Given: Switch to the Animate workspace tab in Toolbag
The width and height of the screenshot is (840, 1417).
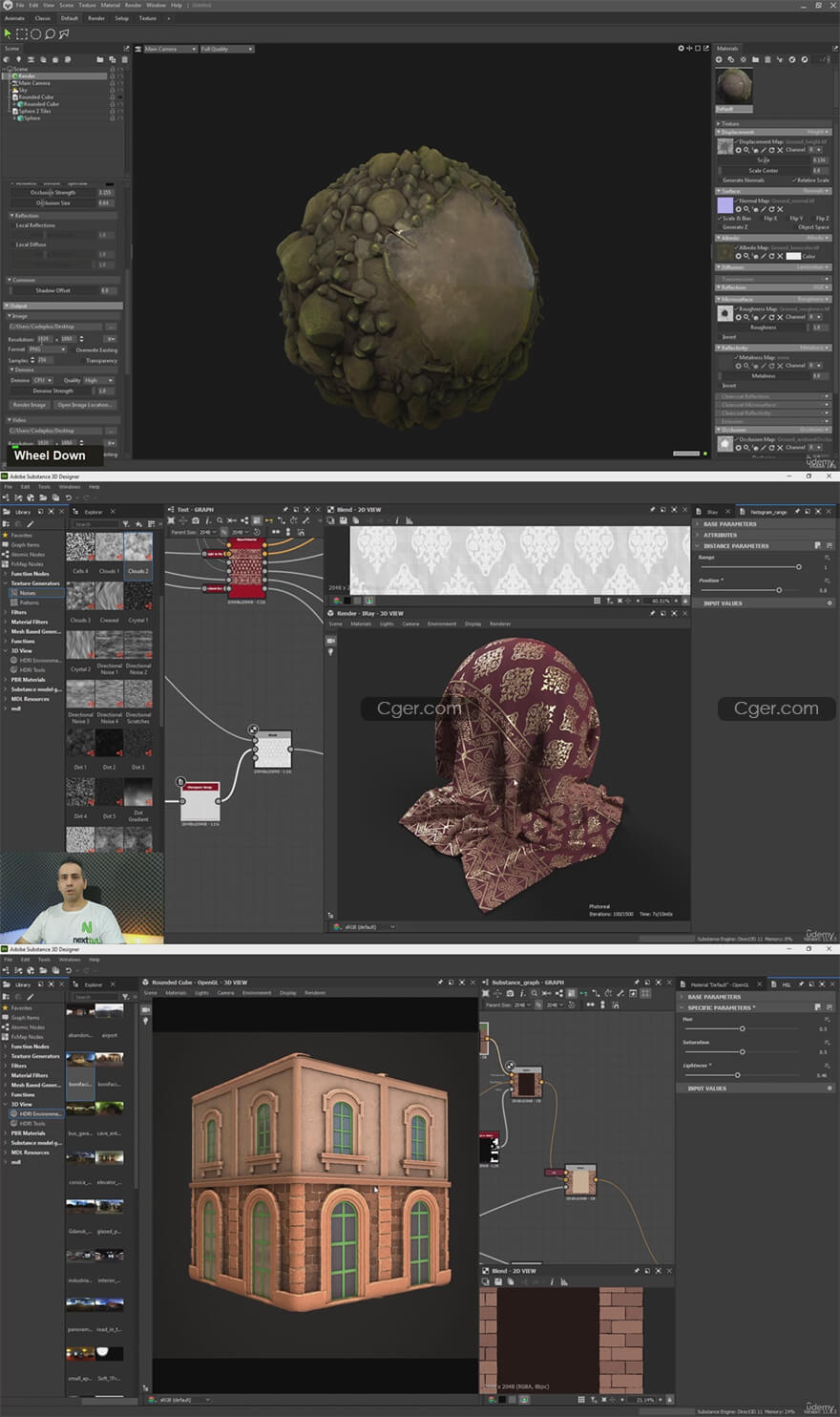Looking at the screenshot, I should [x=15, y=18].
